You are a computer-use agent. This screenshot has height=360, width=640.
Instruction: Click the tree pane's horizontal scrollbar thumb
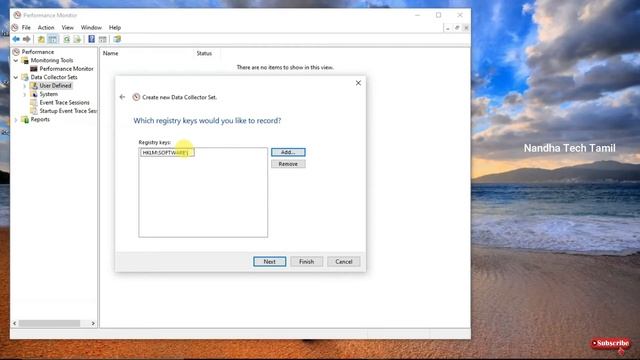[49, 323]
